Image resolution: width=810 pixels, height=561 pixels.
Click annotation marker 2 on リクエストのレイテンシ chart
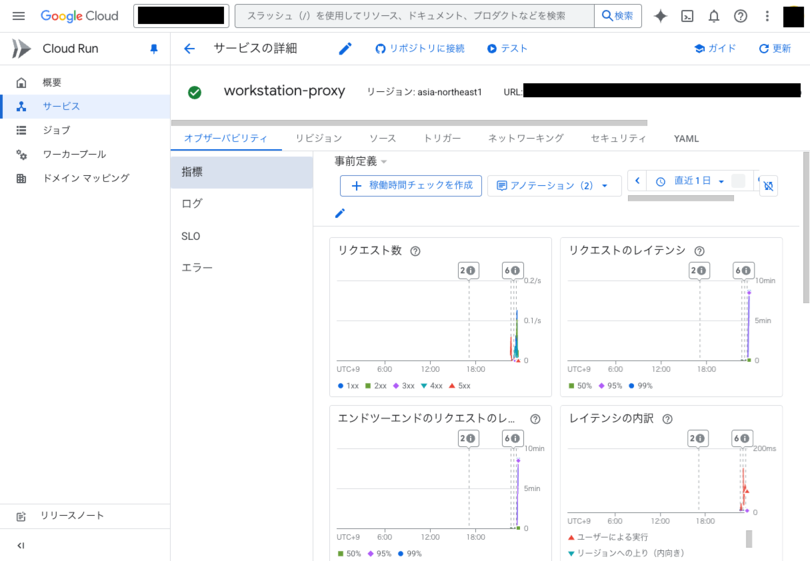[x=698, y=271]
